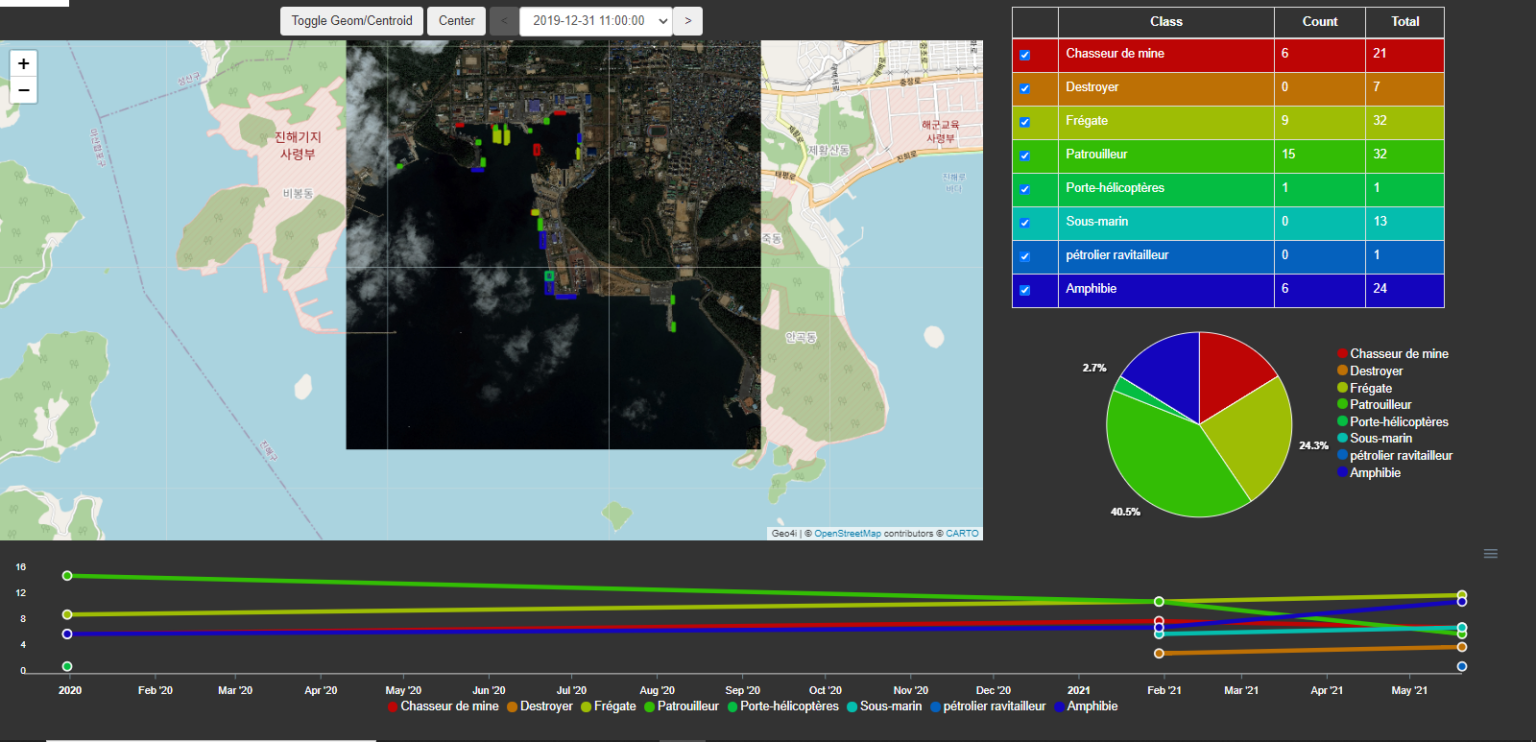The width and height of the screenshot is (1536, 742).
Task: Open the CARTO attribution link
Action: pos(962,534)
